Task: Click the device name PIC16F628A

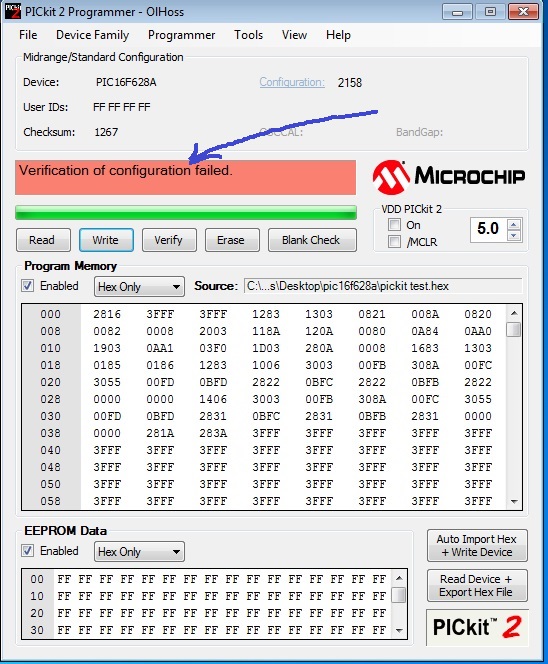Action: 126,82
